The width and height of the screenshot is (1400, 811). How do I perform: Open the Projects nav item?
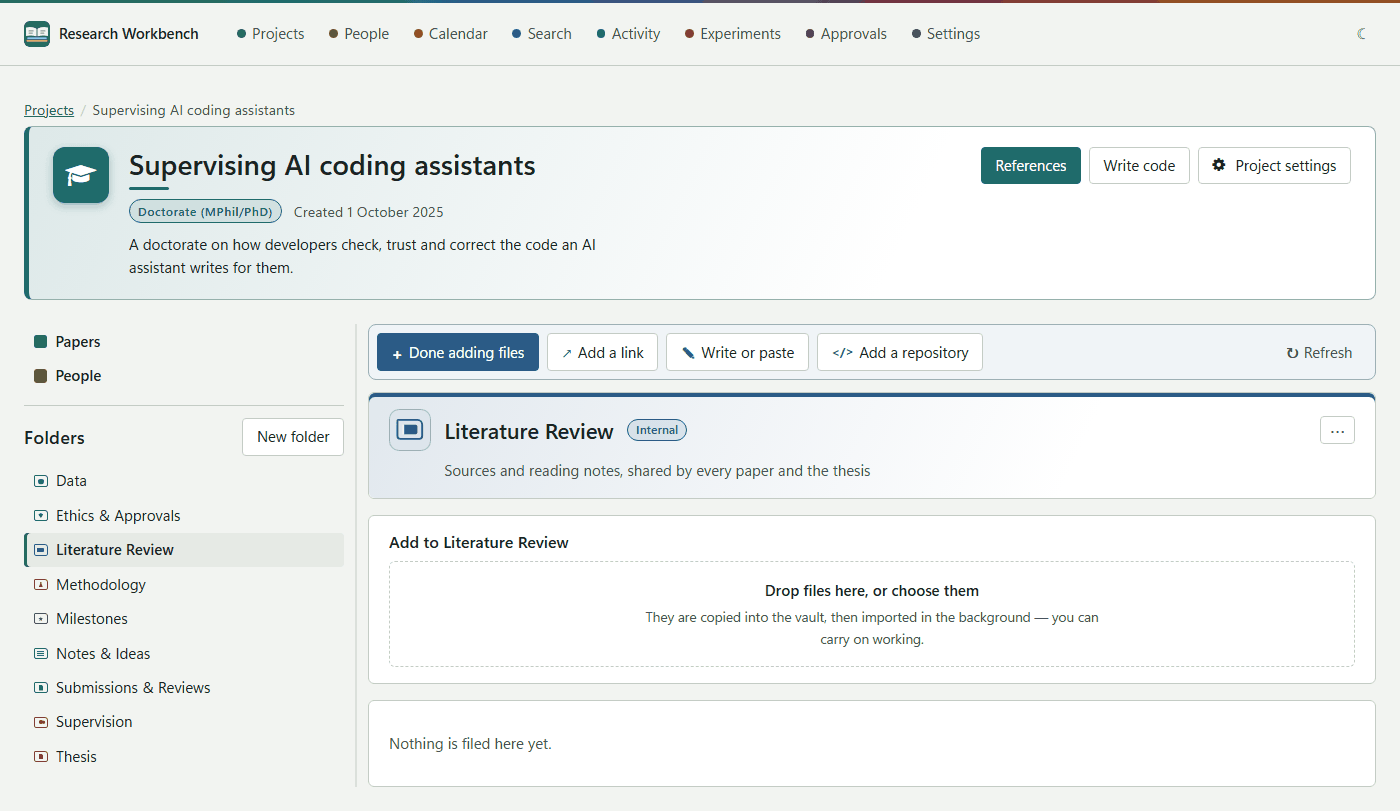coord(270,34)
